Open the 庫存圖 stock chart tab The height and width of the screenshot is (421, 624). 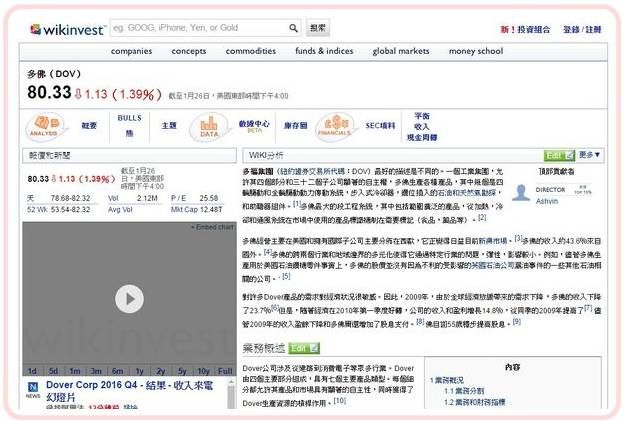tap(296, 126)
